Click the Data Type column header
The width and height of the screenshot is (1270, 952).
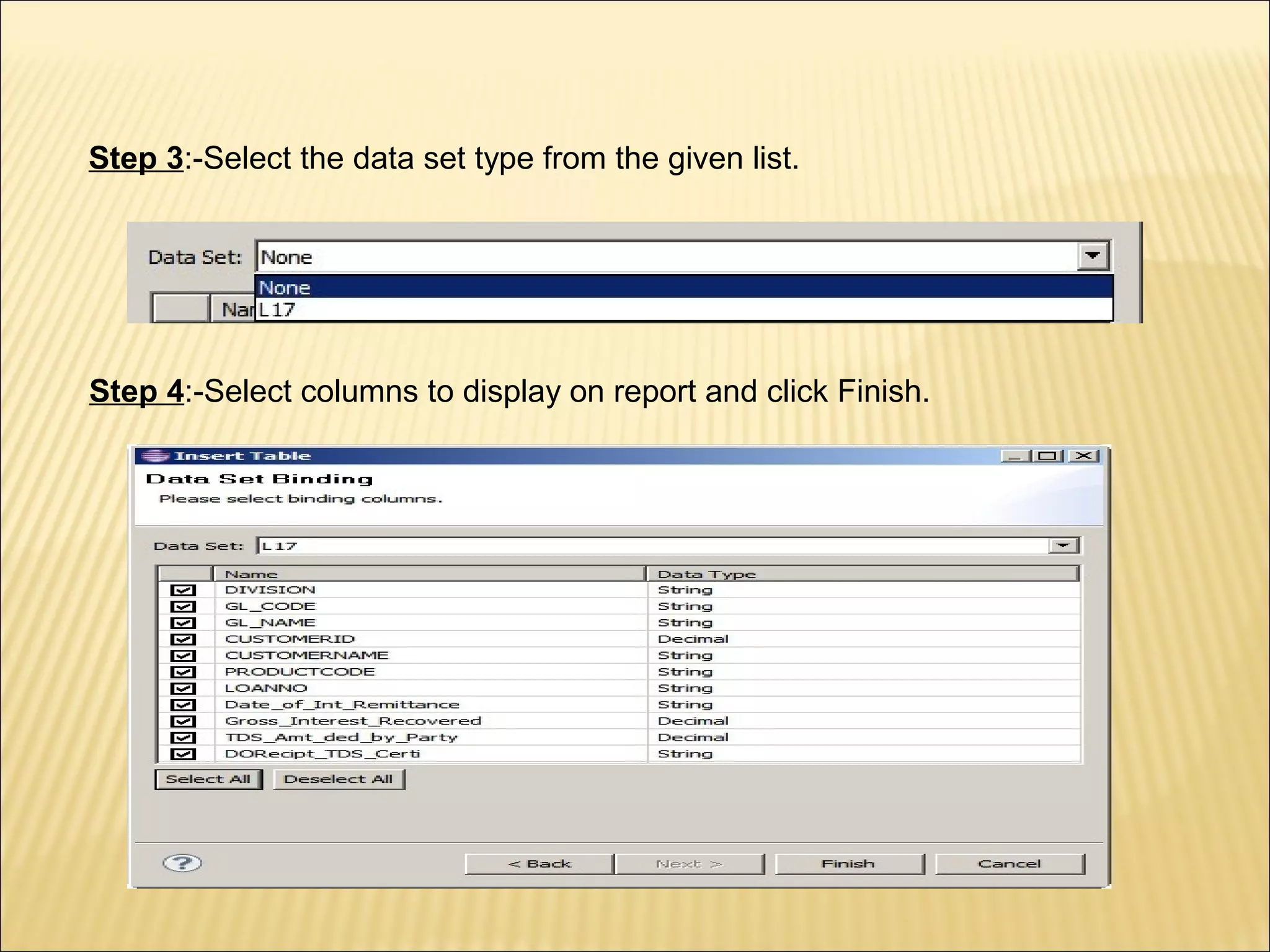863,574
